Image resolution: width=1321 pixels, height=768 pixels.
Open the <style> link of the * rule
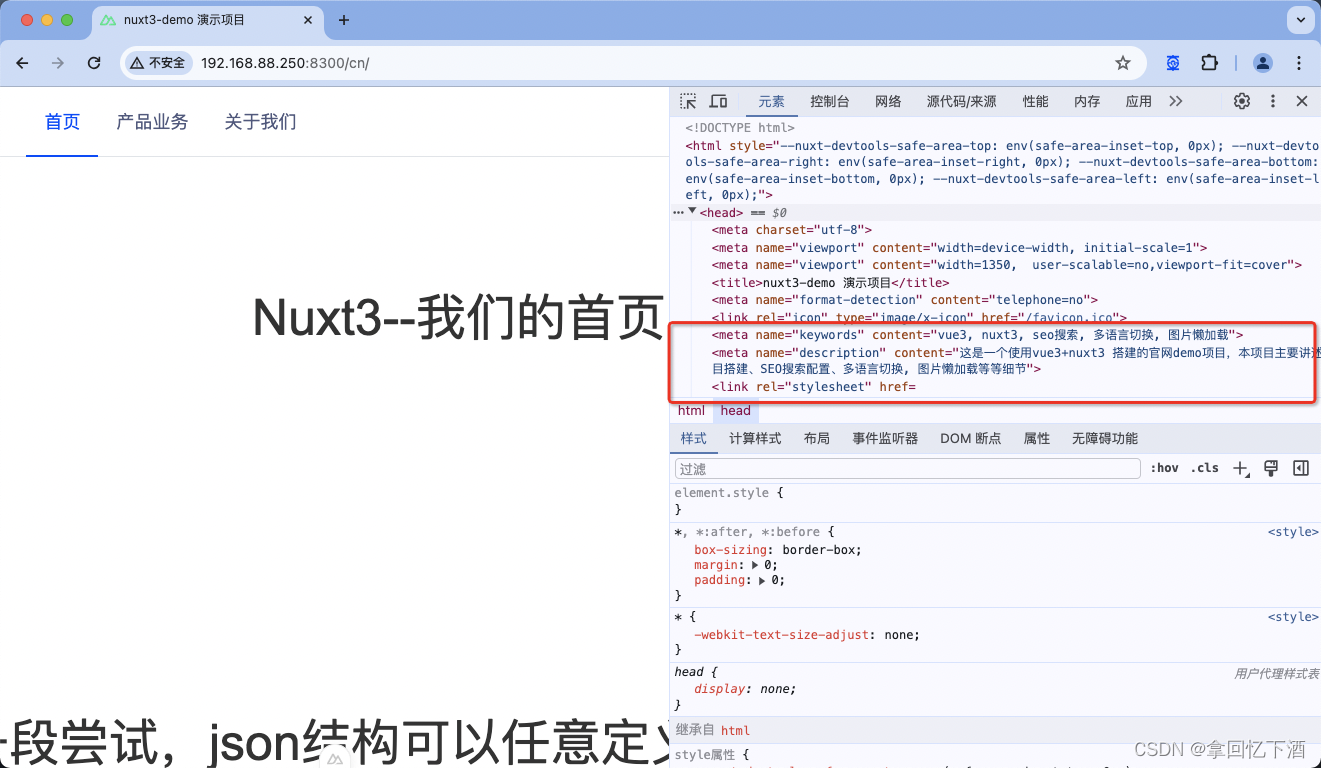(1293, 617)
